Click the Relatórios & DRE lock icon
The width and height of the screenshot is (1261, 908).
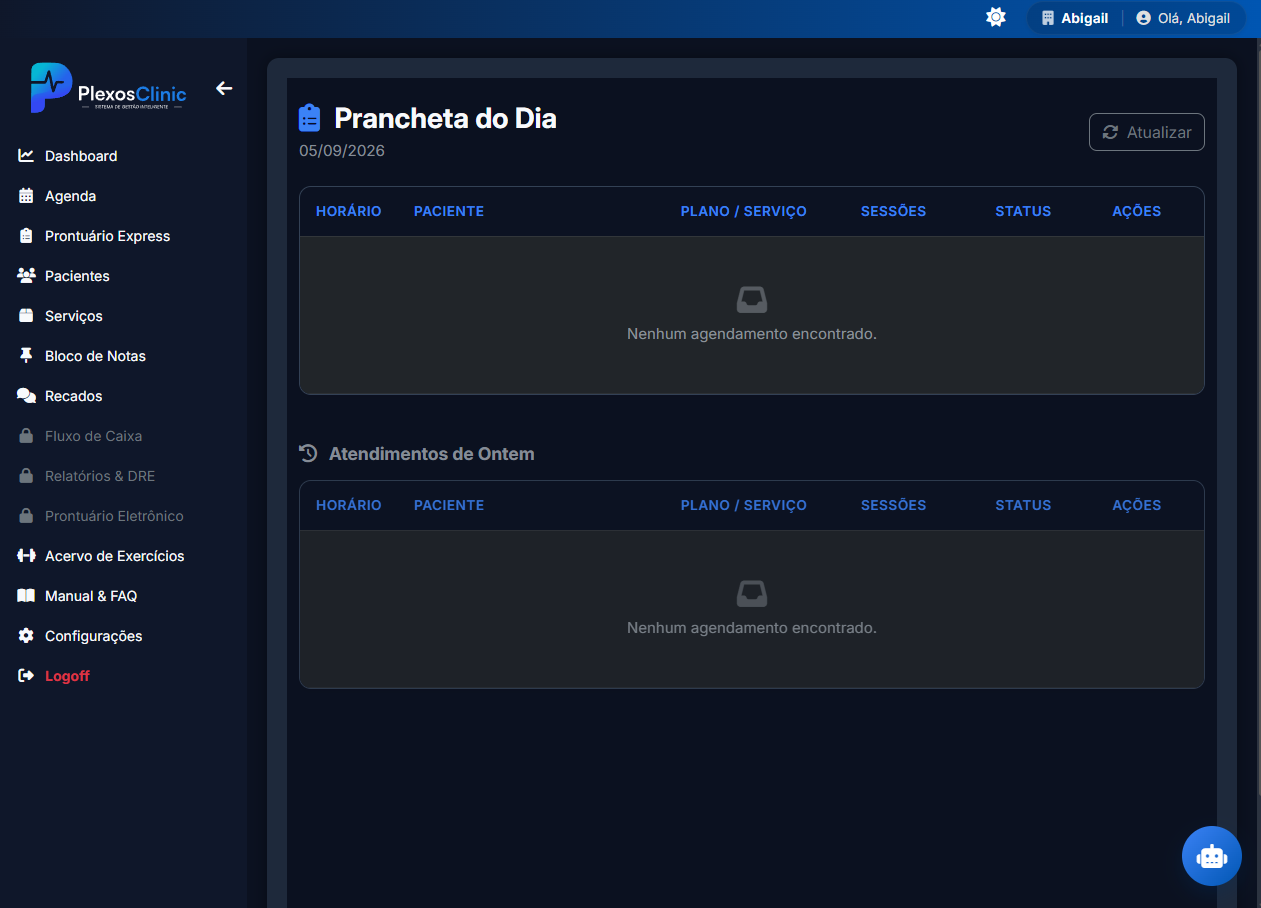click(x=26, y=476)
